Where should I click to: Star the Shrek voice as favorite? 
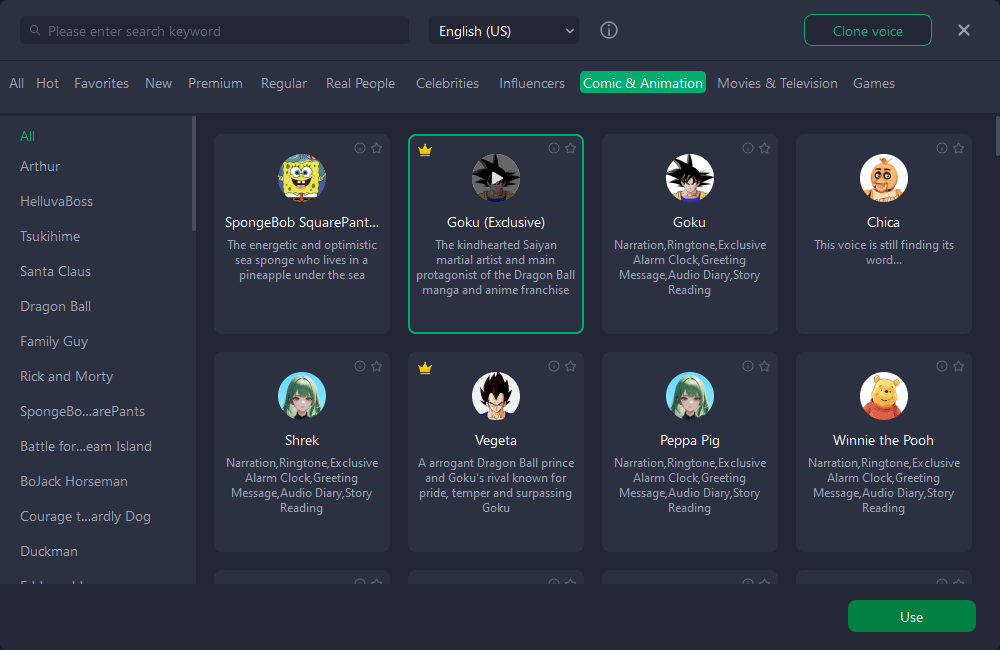(x=376, y=366)
